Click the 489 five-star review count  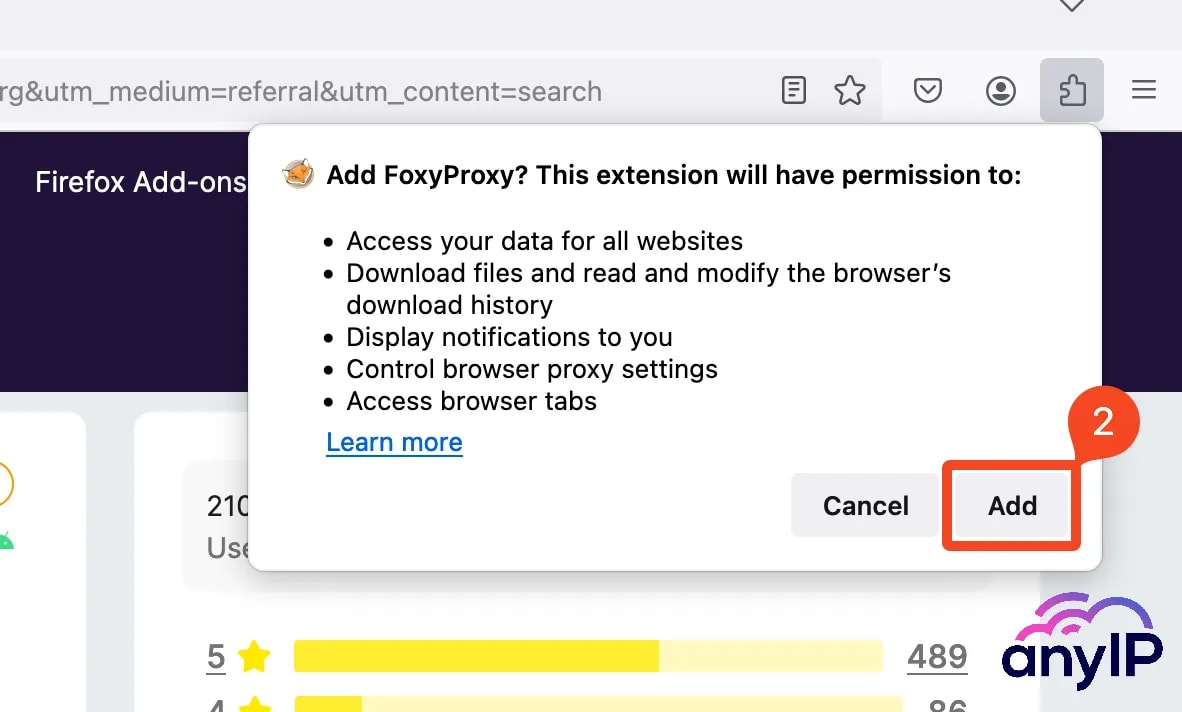coord(937,656)
